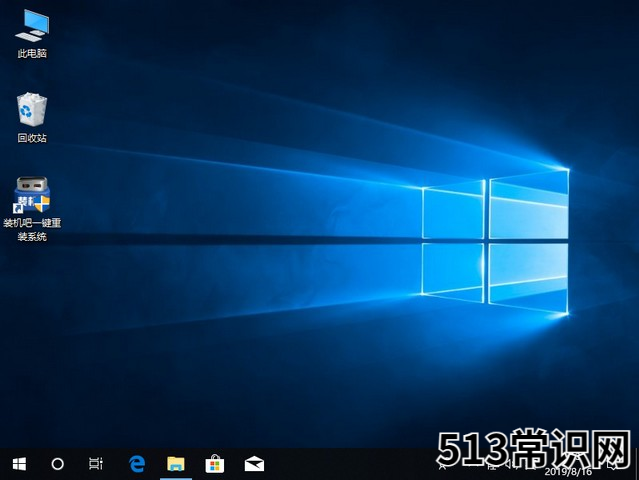The height and width of the screenshot is (480, 639).
Task: Click the Show Desktop sliver at taskbar end
Action: coord(637,464)
